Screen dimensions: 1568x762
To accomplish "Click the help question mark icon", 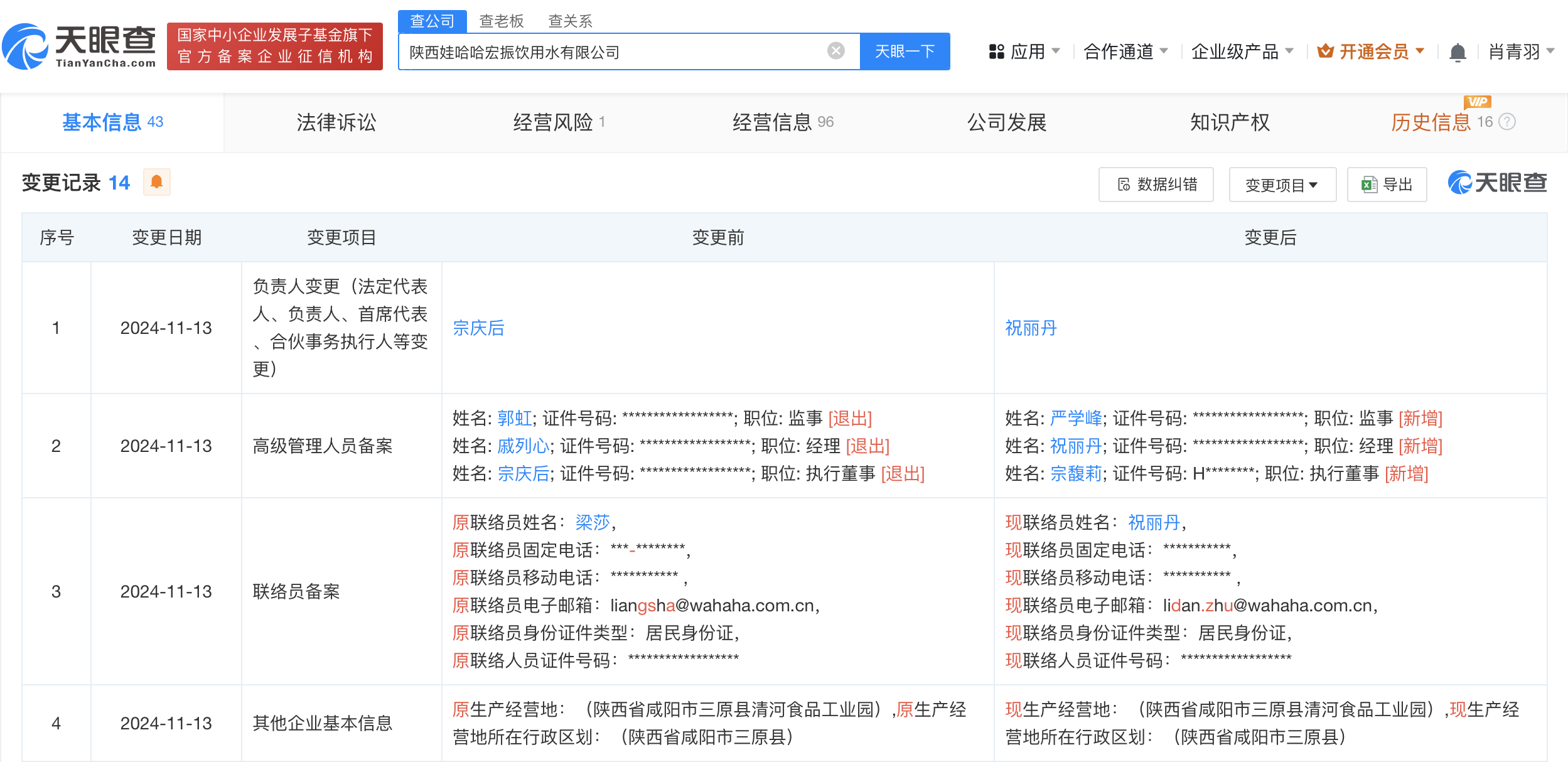I will click(x=1507, y=122).
